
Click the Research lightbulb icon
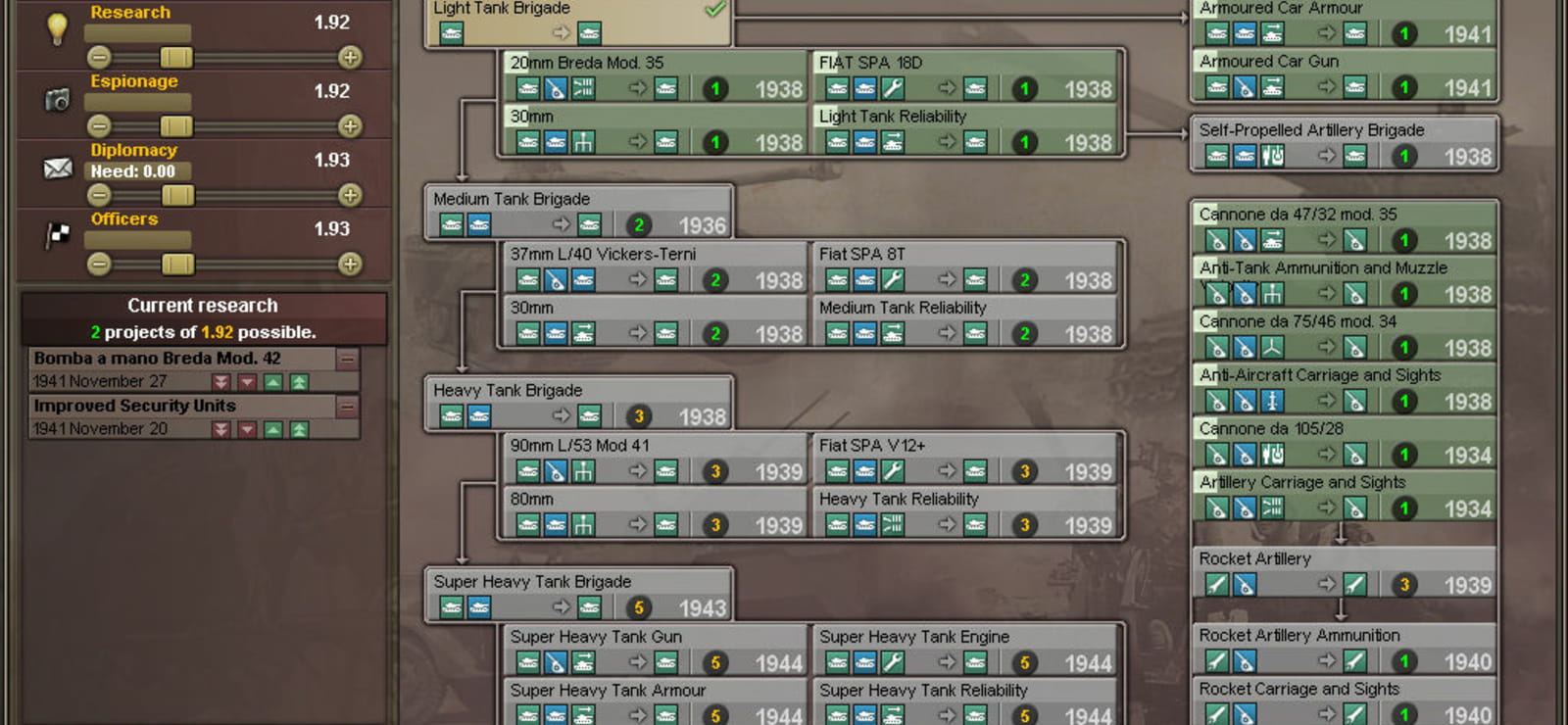pyautogui.click(x=58, y=28)
